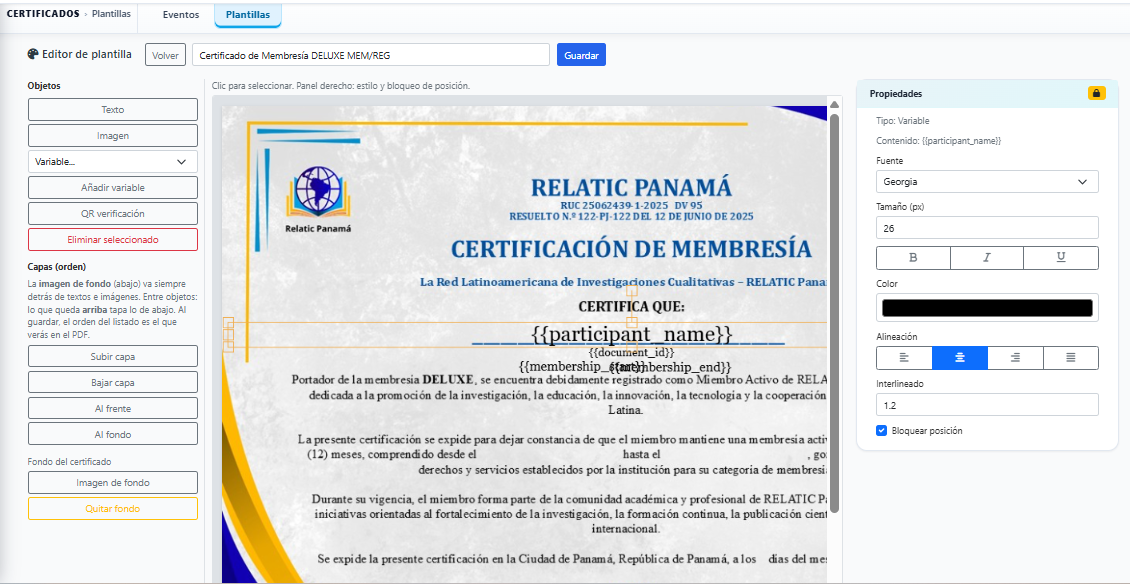1130x584 pixels.
Task: Click the Eliminar seleccionado button
Action: [x=112, y=239]
